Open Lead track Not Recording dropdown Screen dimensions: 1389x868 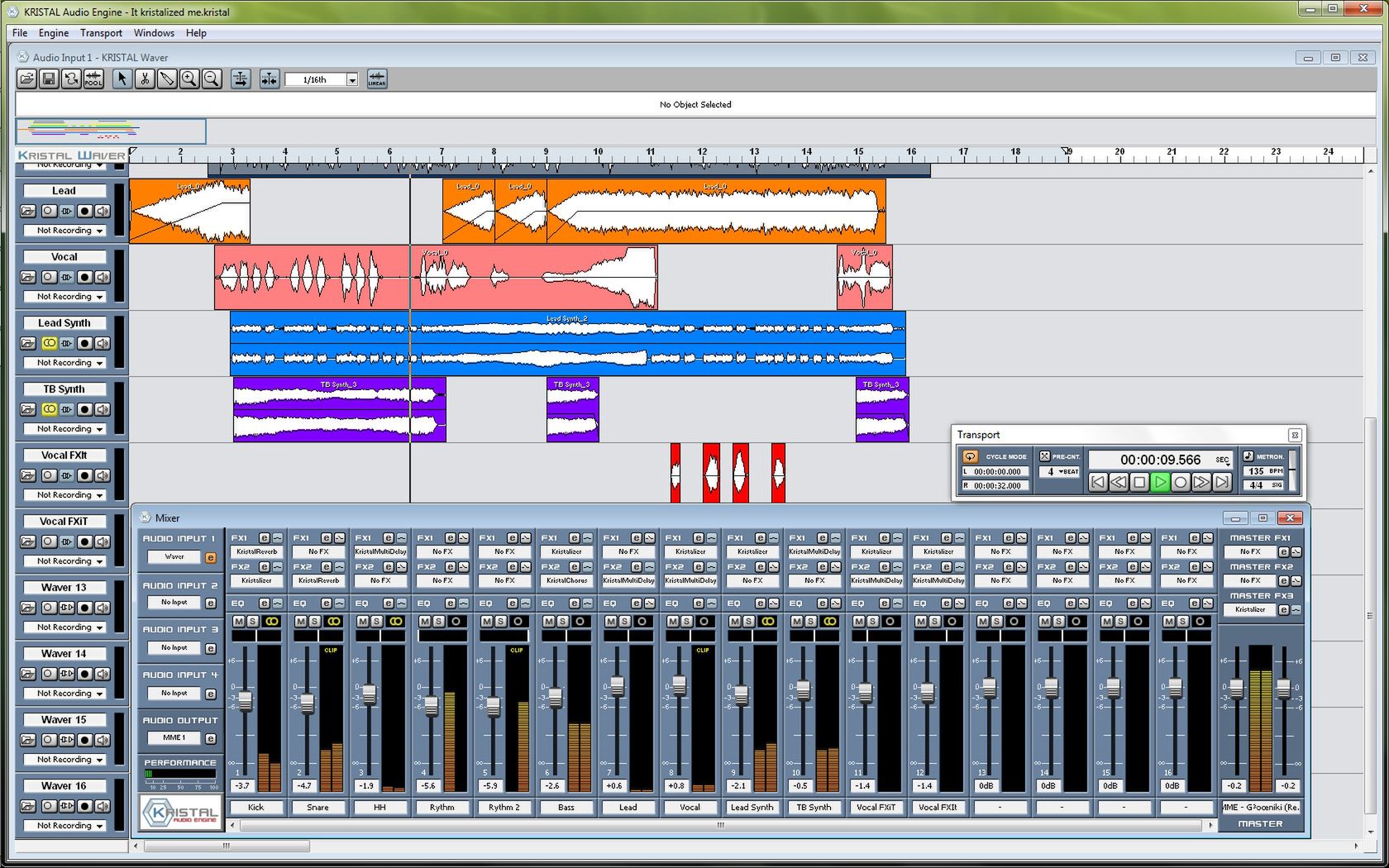[64, 231]
